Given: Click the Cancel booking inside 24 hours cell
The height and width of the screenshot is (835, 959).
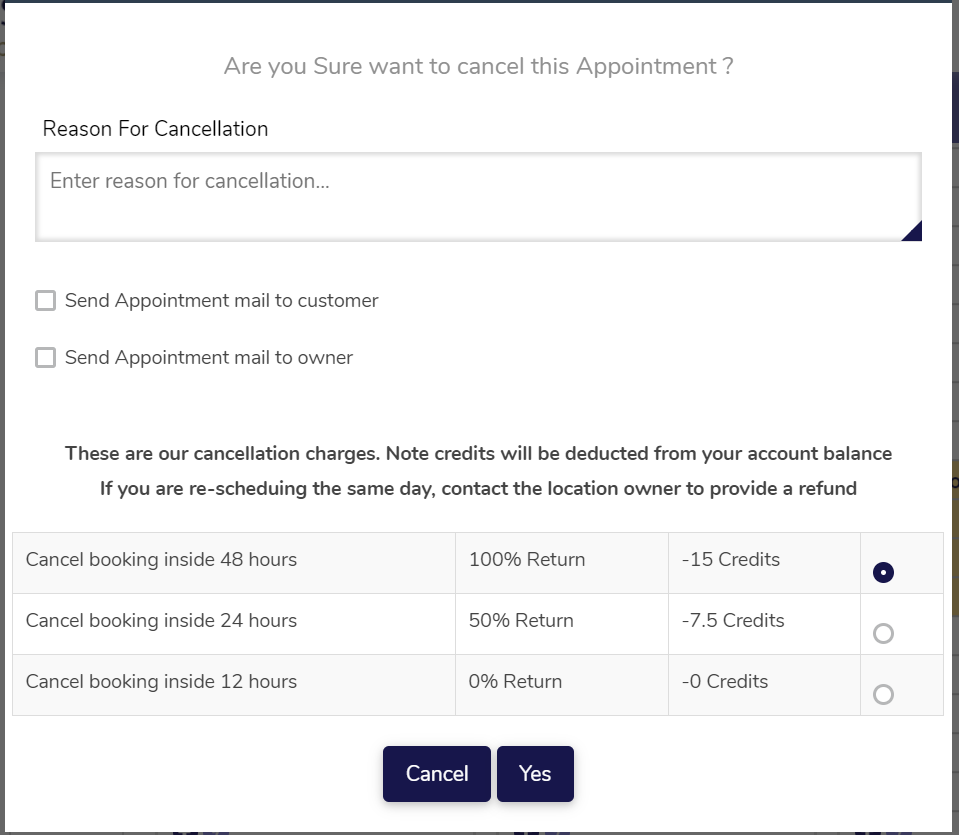Looking at the screenshot, I should 234,624.
